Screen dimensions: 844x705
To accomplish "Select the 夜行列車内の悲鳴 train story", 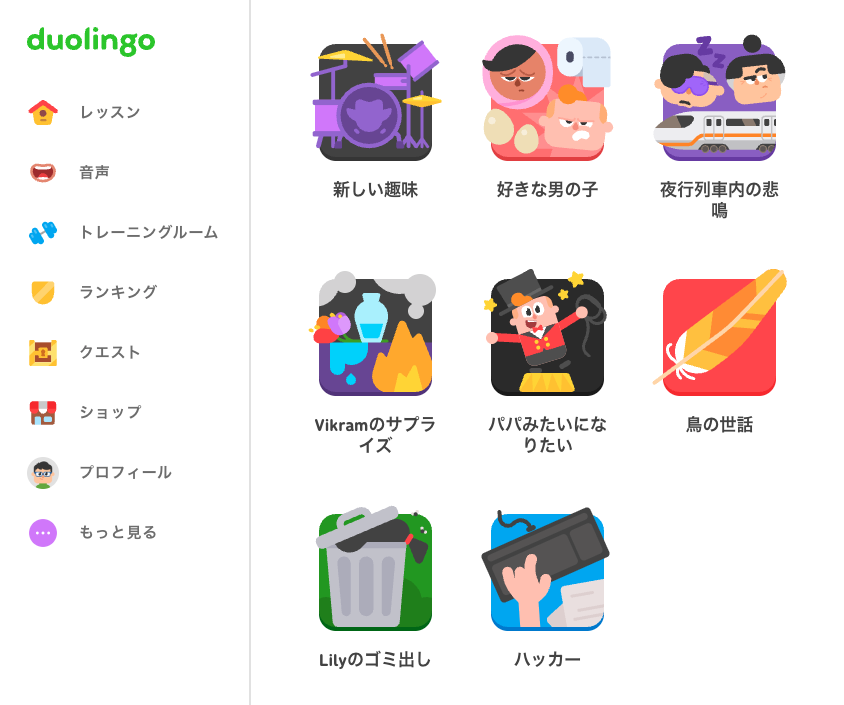I will (719, 98).
